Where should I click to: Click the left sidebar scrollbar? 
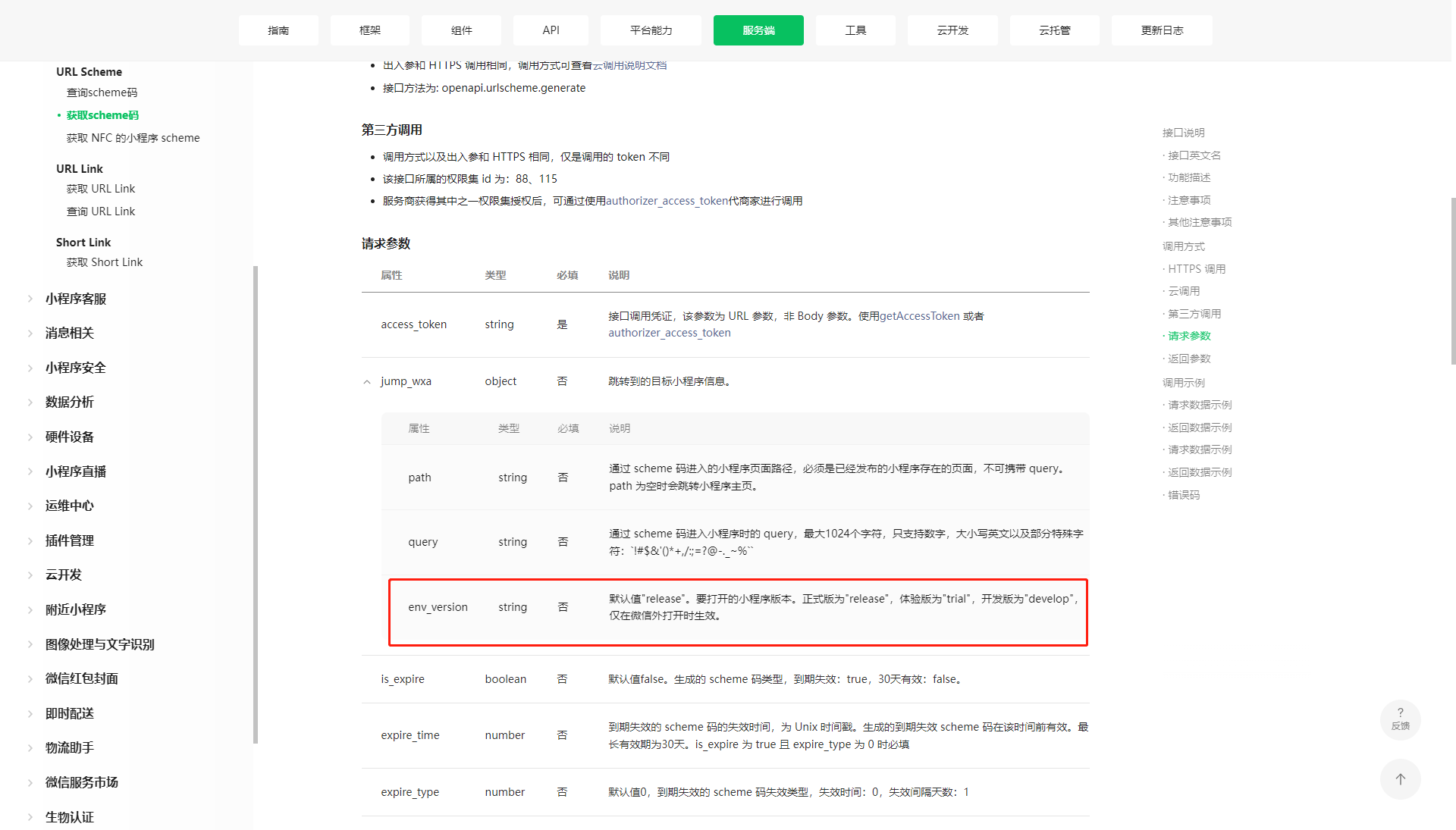(x=256, y=504)
